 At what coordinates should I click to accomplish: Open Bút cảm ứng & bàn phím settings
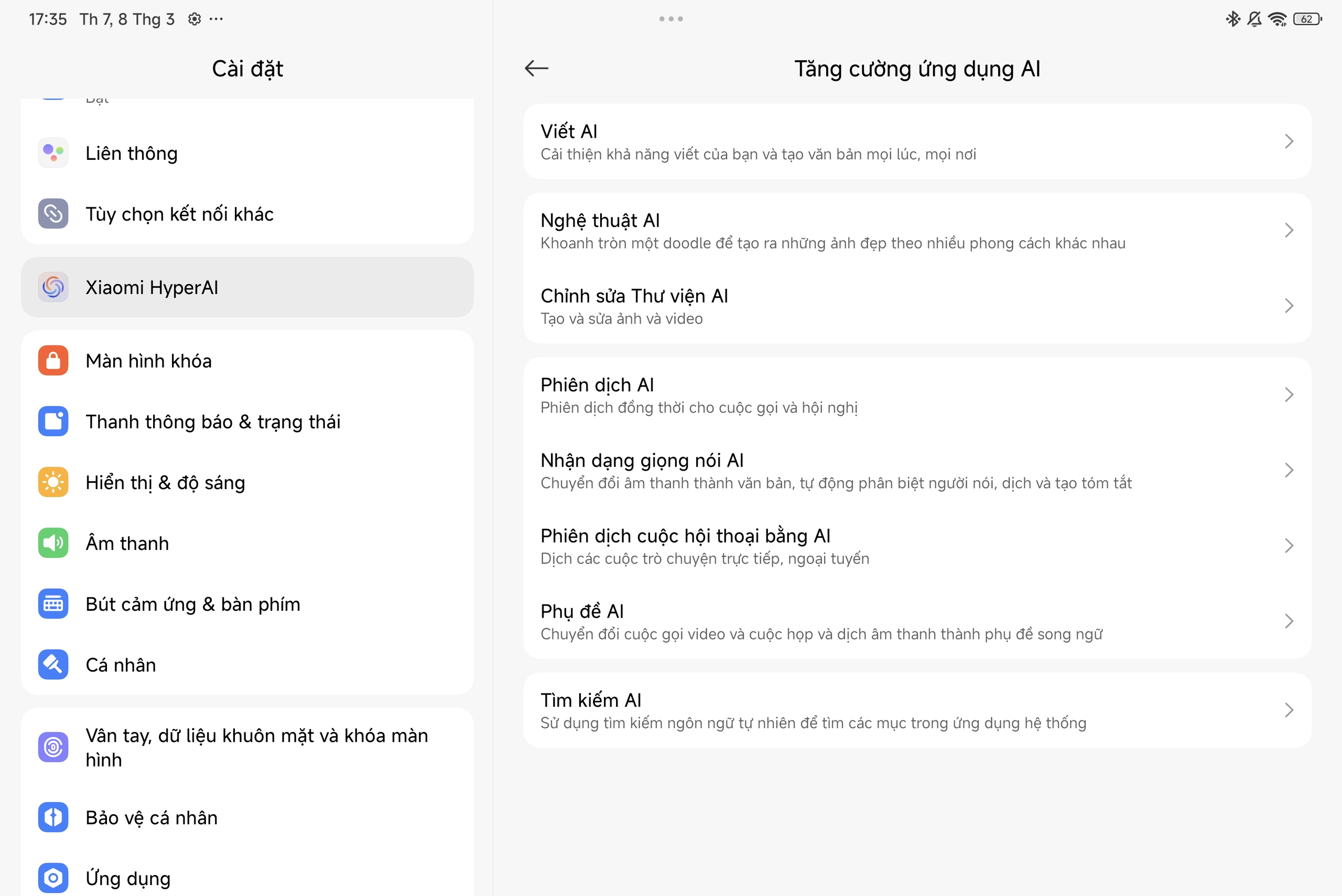pos(247,604)
